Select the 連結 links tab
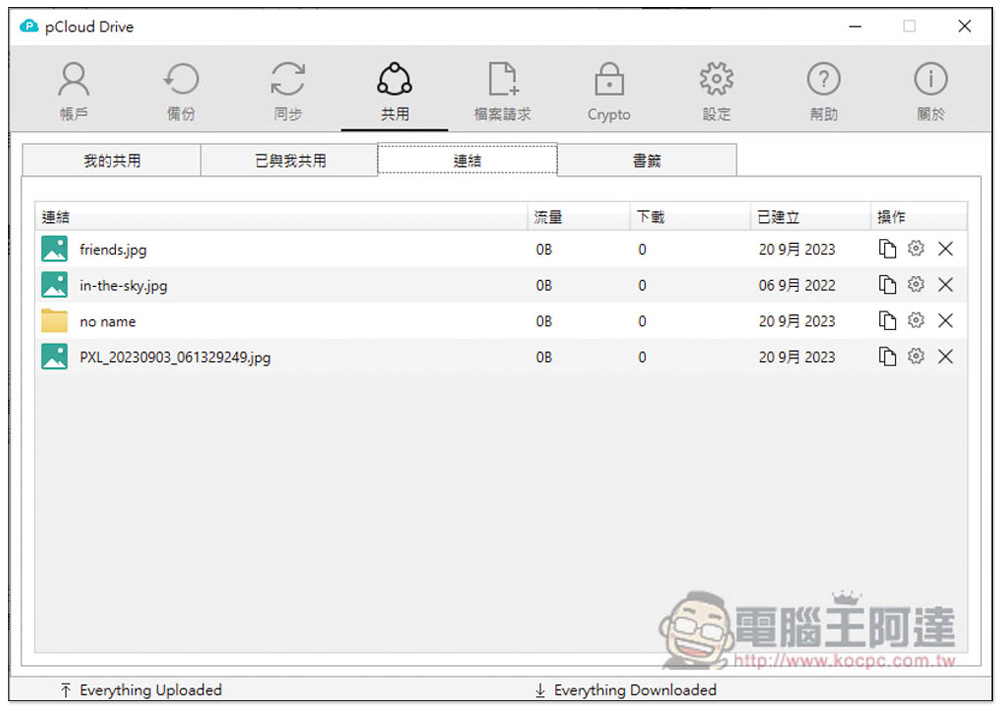The height and width of the screenshot is (709, 1000). click(x=467, y=159)
